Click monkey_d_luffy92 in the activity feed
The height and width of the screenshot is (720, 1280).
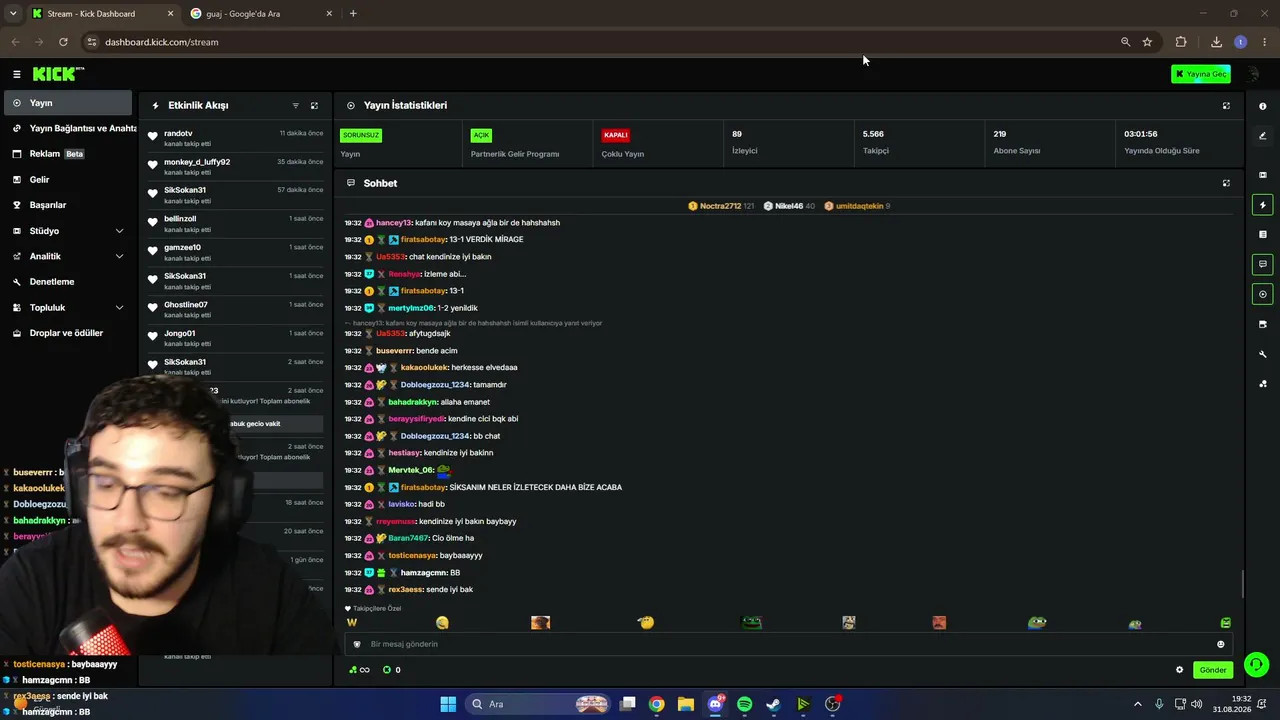tap(197, 162)
